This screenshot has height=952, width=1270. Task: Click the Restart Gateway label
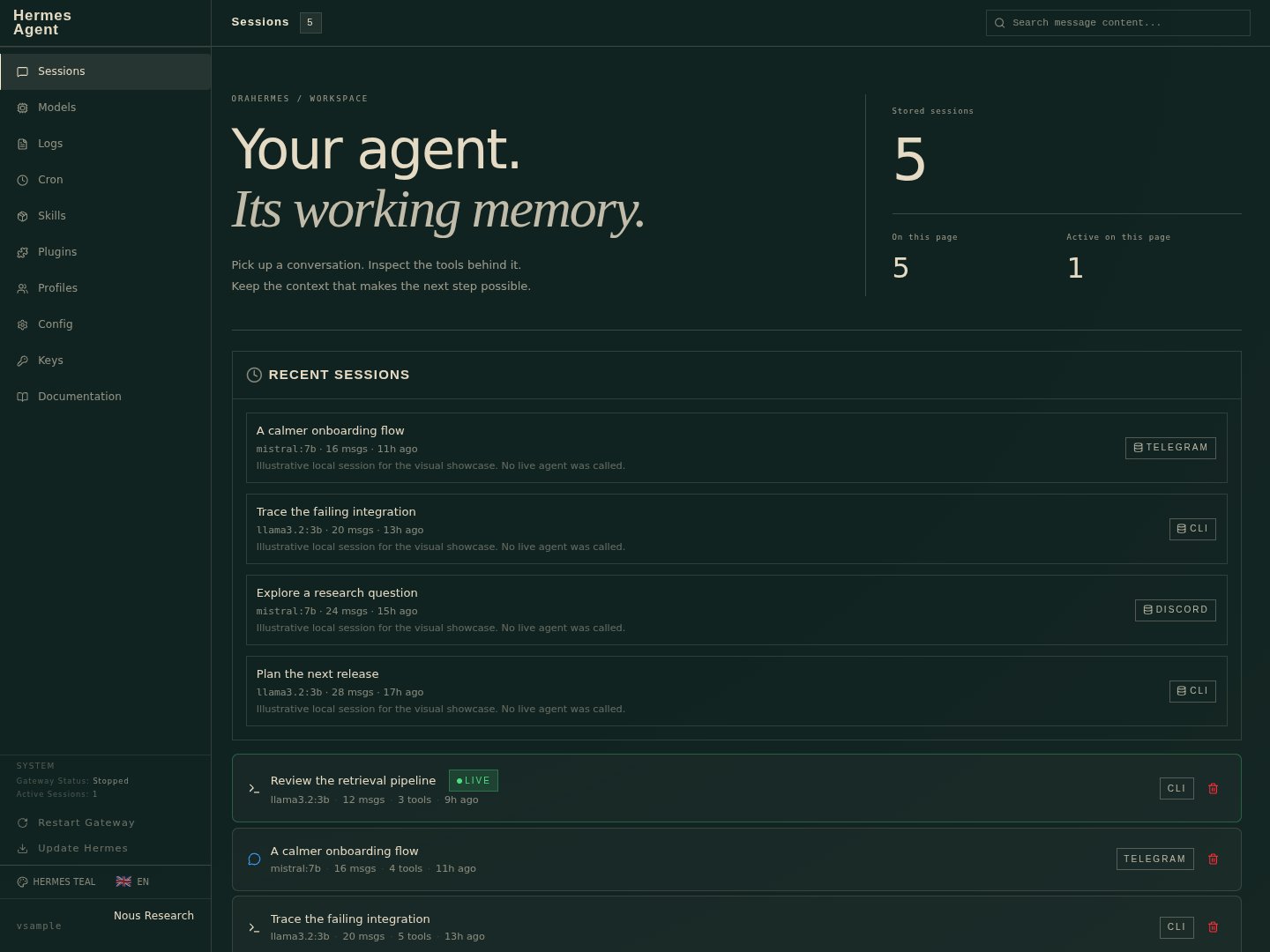[86, 822]
